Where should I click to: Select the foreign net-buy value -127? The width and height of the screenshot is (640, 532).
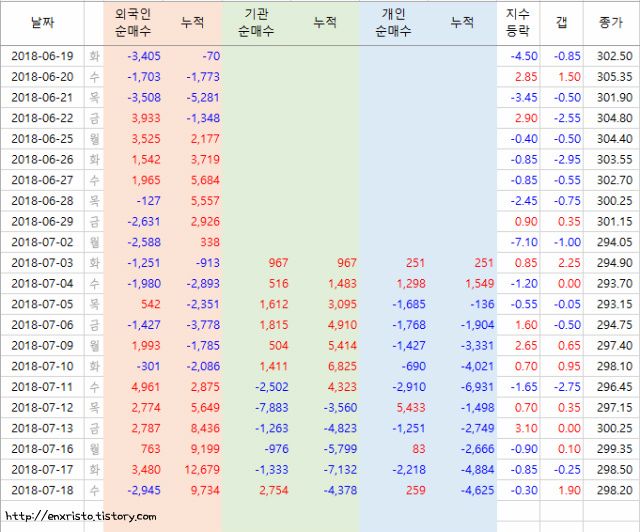(149, 200)
